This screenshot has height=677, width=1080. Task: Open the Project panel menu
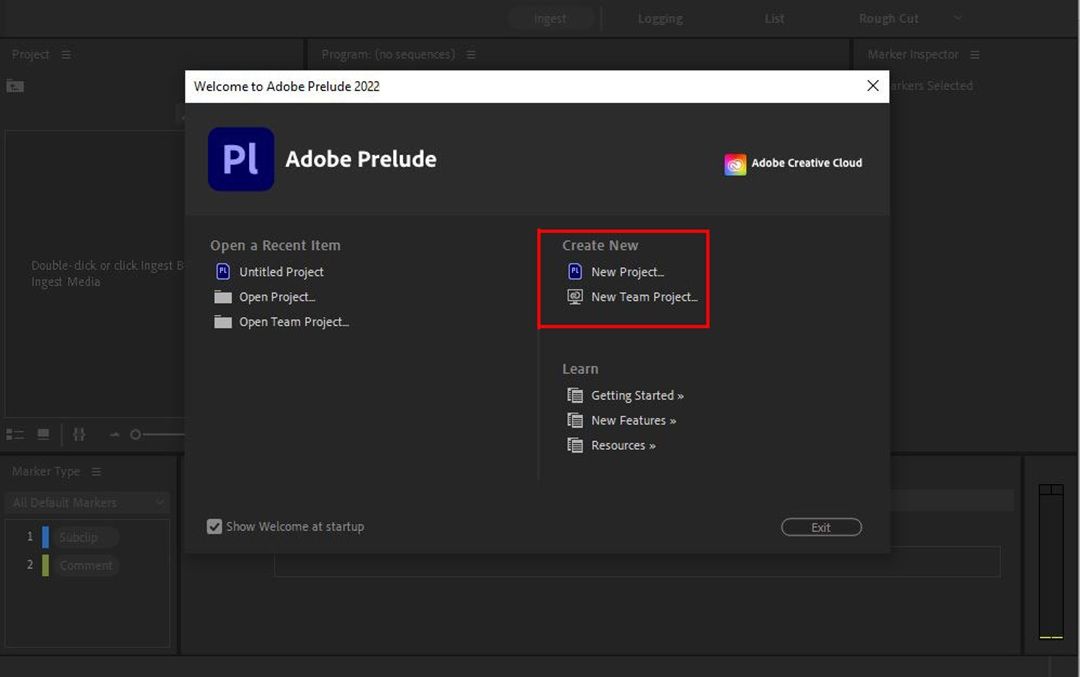[64, 54]
